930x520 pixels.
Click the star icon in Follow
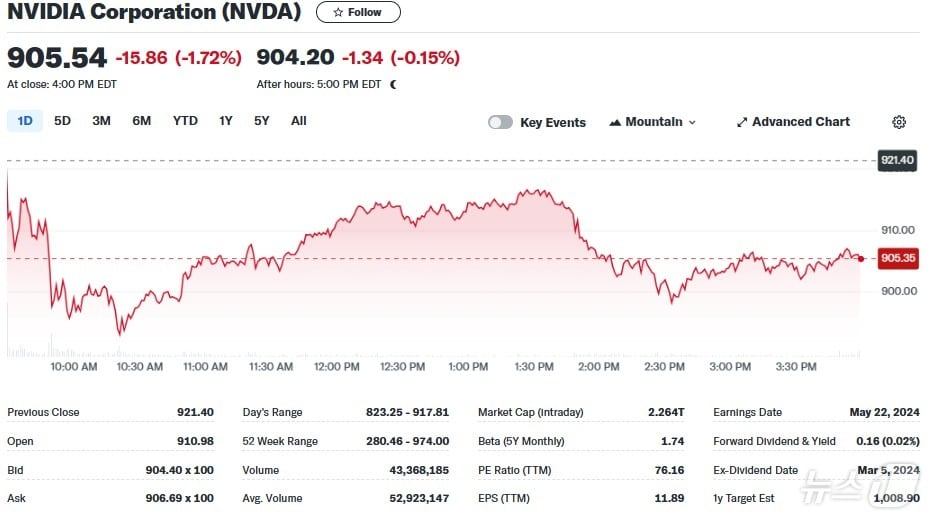(x=338, y=13)
